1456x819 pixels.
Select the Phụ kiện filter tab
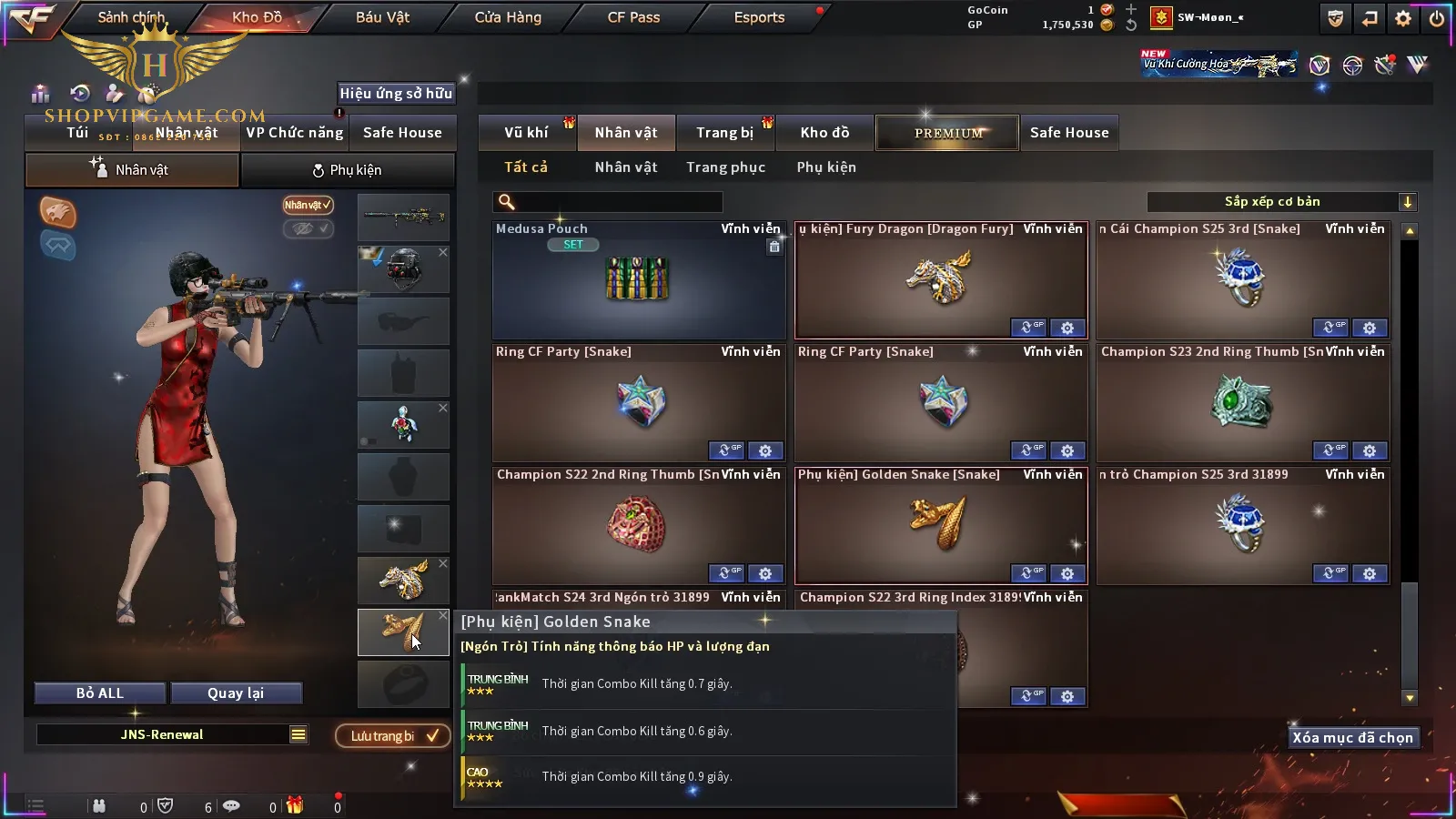pos(826,167)
